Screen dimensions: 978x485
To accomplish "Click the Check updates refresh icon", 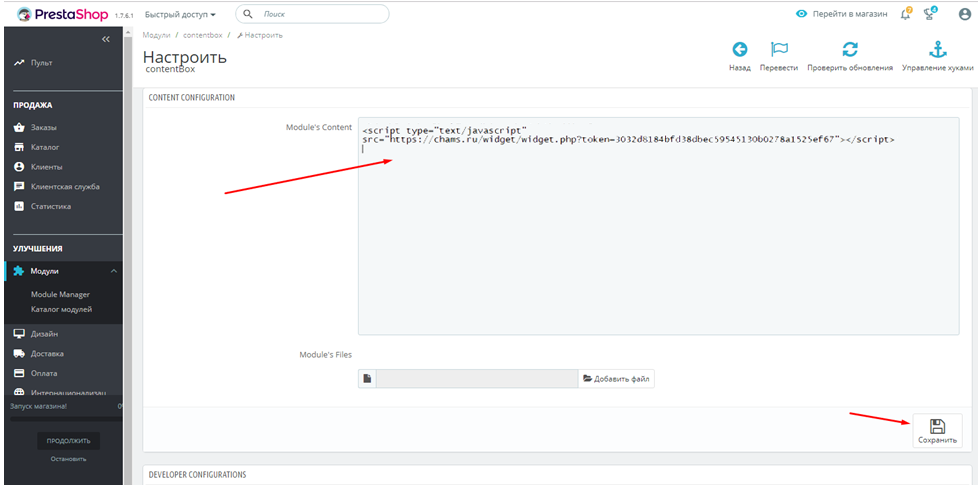I will [x=849, y=50].
